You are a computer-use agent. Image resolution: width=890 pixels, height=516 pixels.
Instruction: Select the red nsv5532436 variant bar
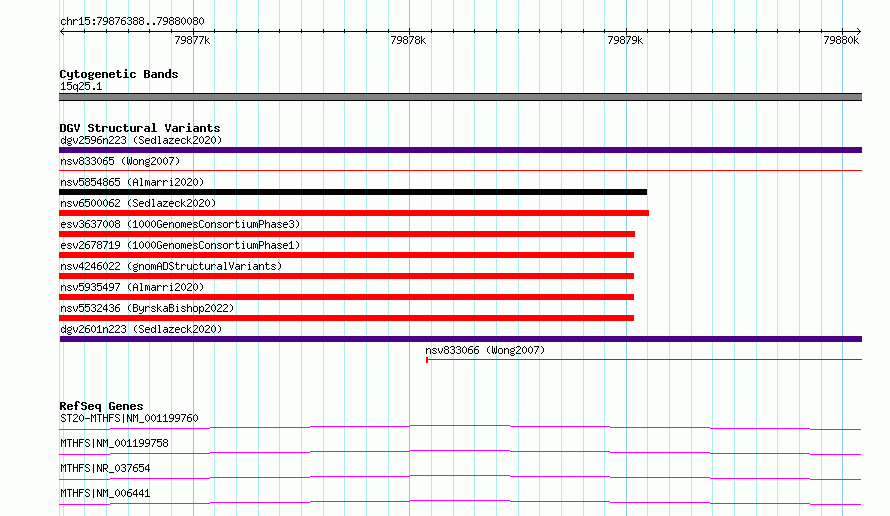point(346,318)
